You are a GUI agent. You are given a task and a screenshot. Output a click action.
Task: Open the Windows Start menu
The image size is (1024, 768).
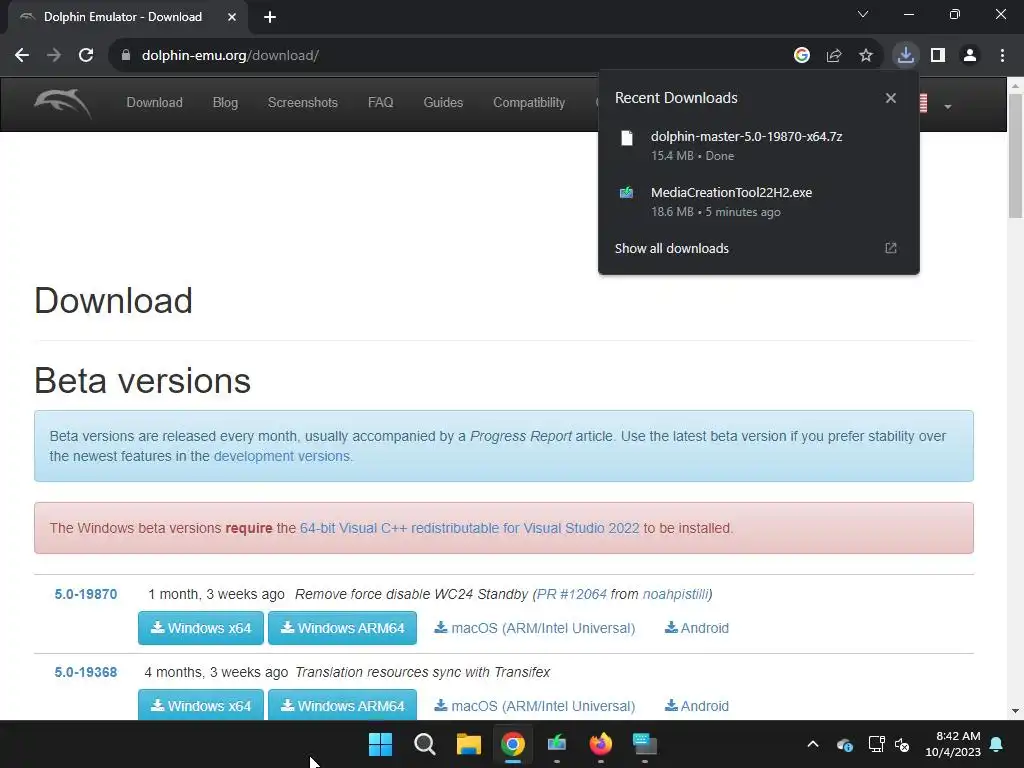pyautogui.click(x=380, y=744)
